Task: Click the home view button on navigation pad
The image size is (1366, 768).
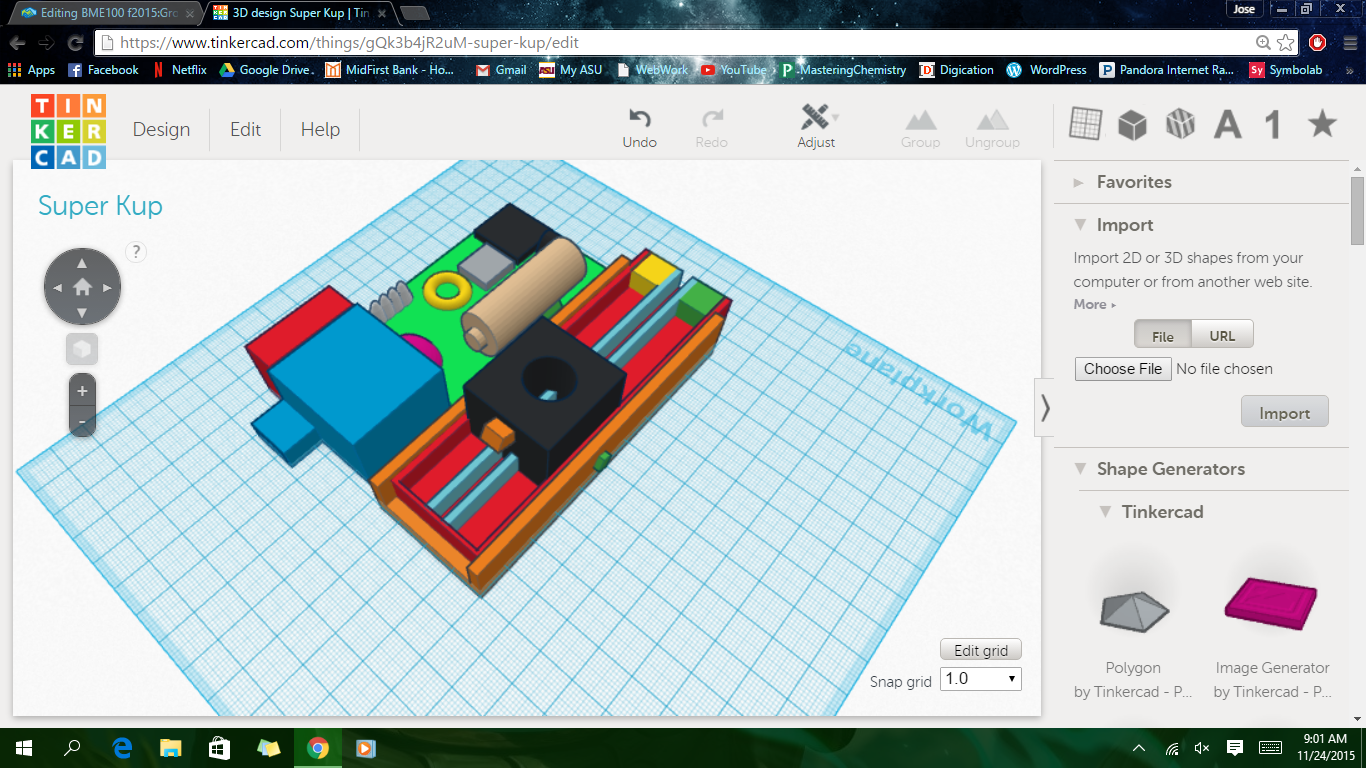Action: pyautogui.click(x=82, y=287)
